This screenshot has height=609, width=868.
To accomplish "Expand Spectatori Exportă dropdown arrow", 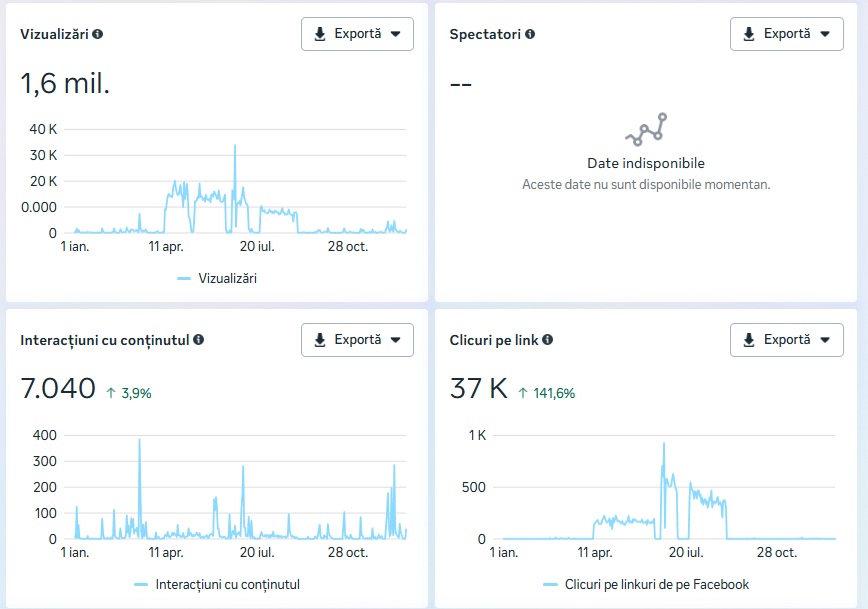I will point(824,34).
